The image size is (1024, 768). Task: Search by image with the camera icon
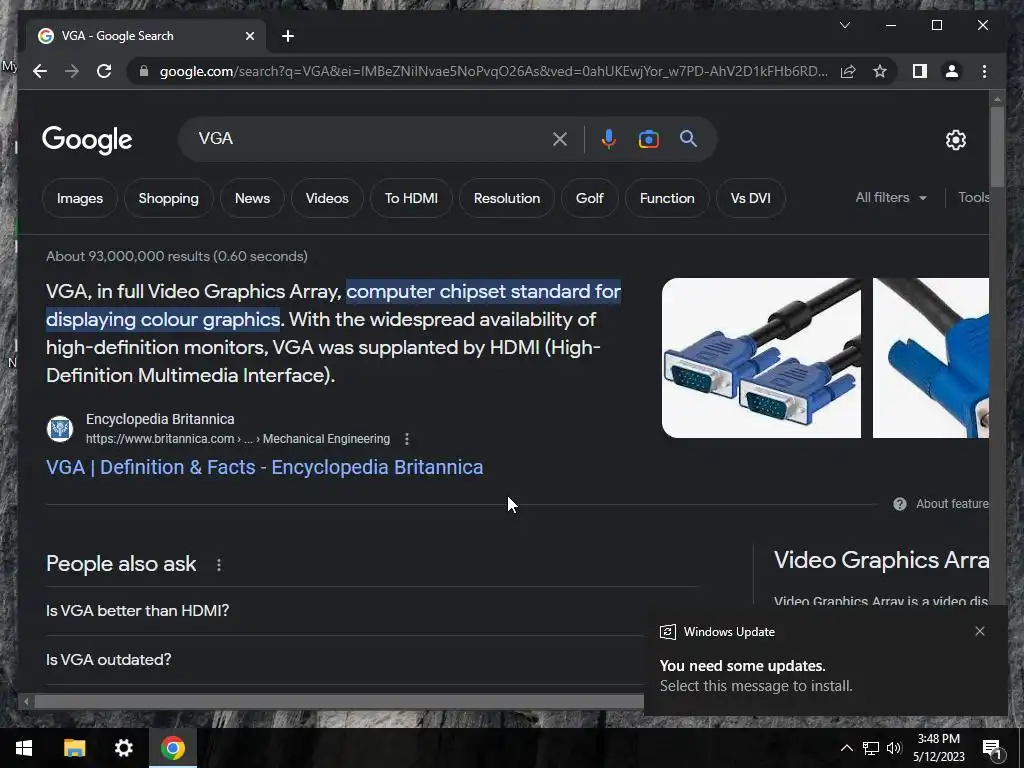(648, 139)
